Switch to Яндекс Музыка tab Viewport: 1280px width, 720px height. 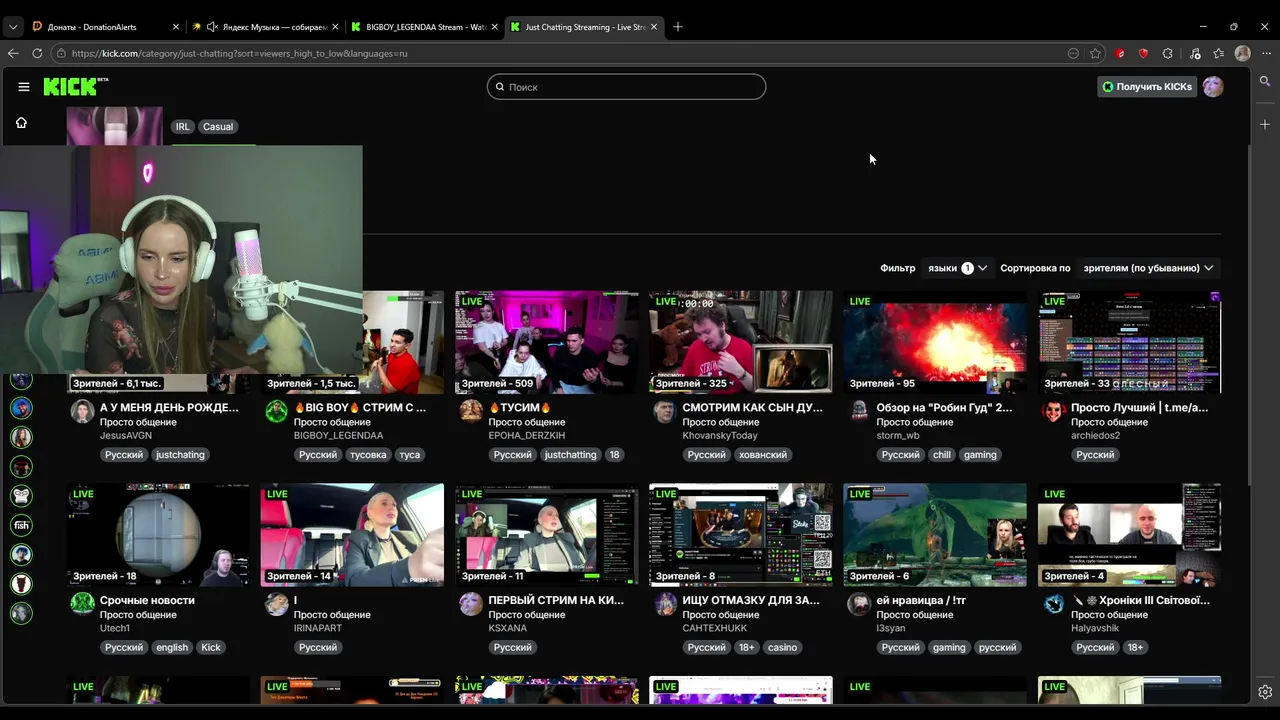pos(265,27)
